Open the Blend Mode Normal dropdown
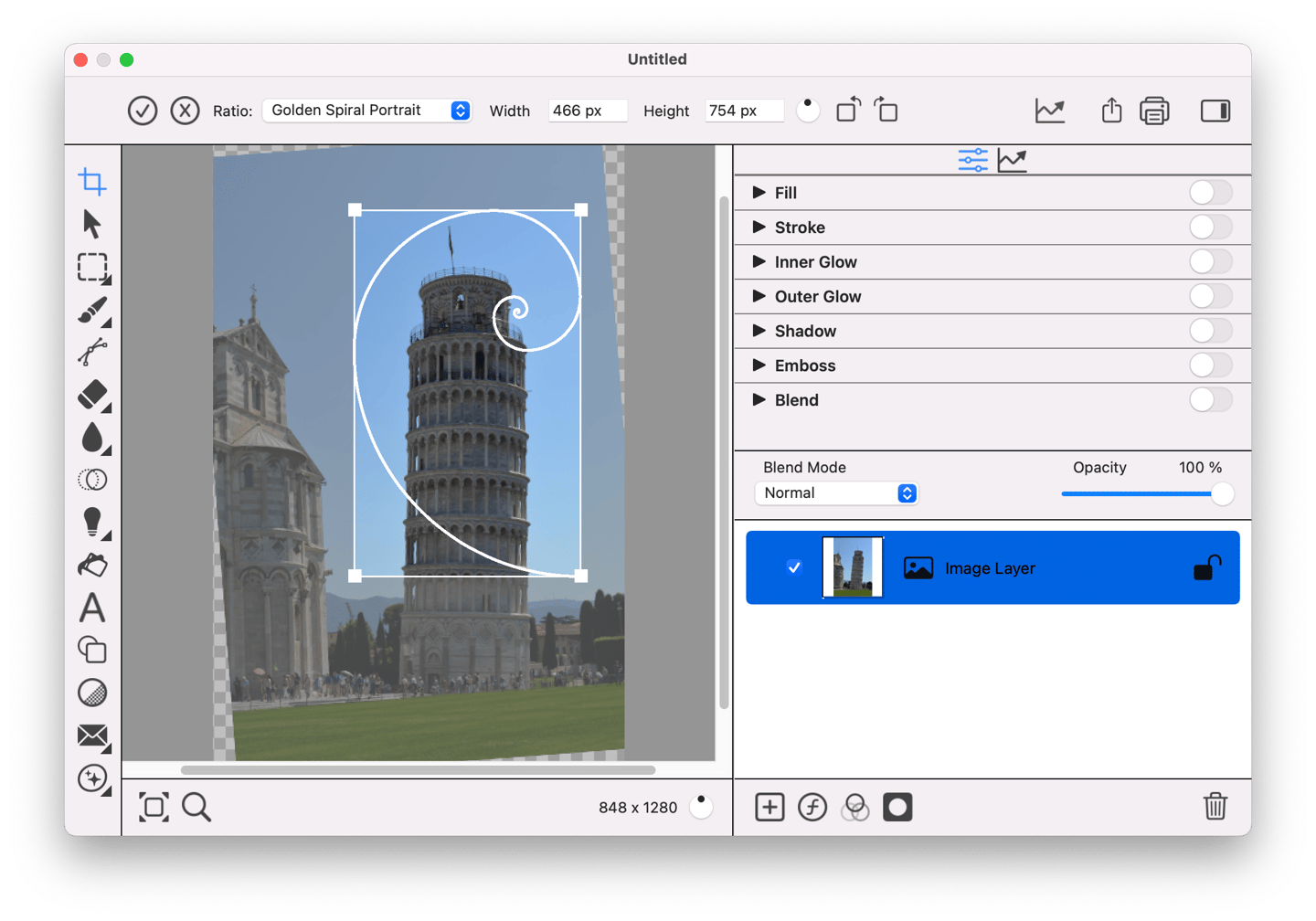 836,493
